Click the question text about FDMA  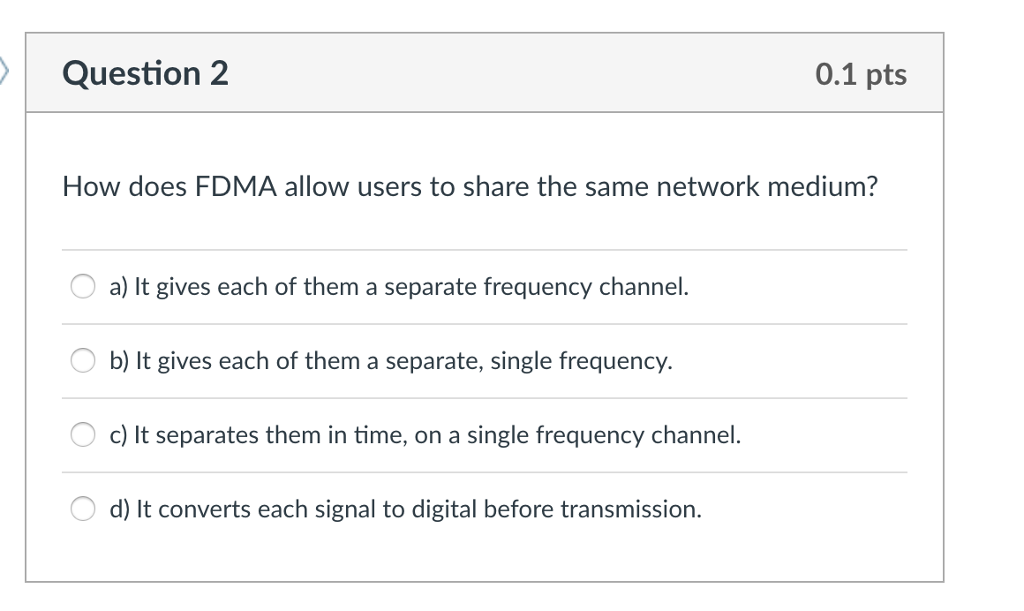click(470, 187)
